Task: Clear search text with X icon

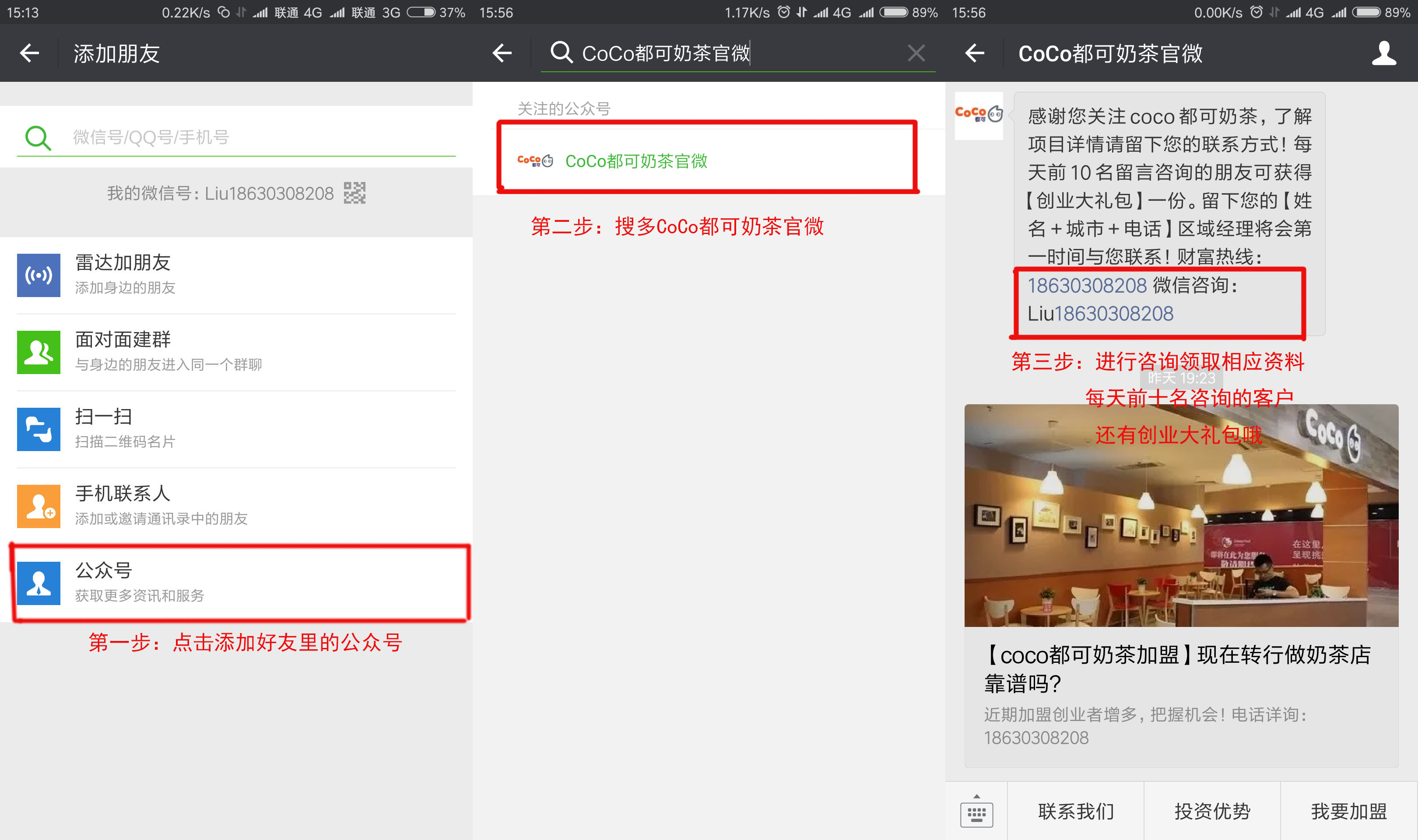Action: point(916,54)
